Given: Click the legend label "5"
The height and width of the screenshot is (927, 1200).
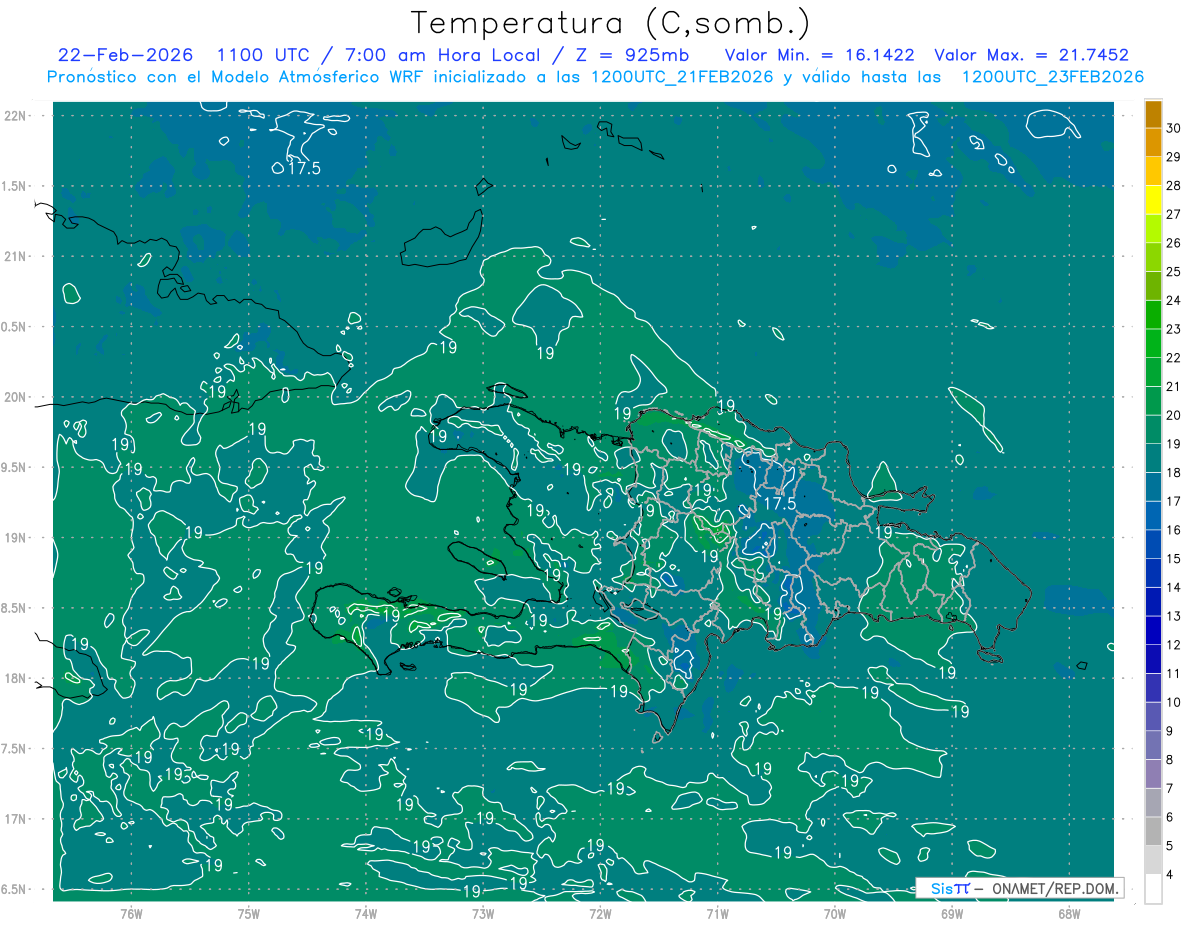Looking at the screenshot, I should [x=1171, y=846].
